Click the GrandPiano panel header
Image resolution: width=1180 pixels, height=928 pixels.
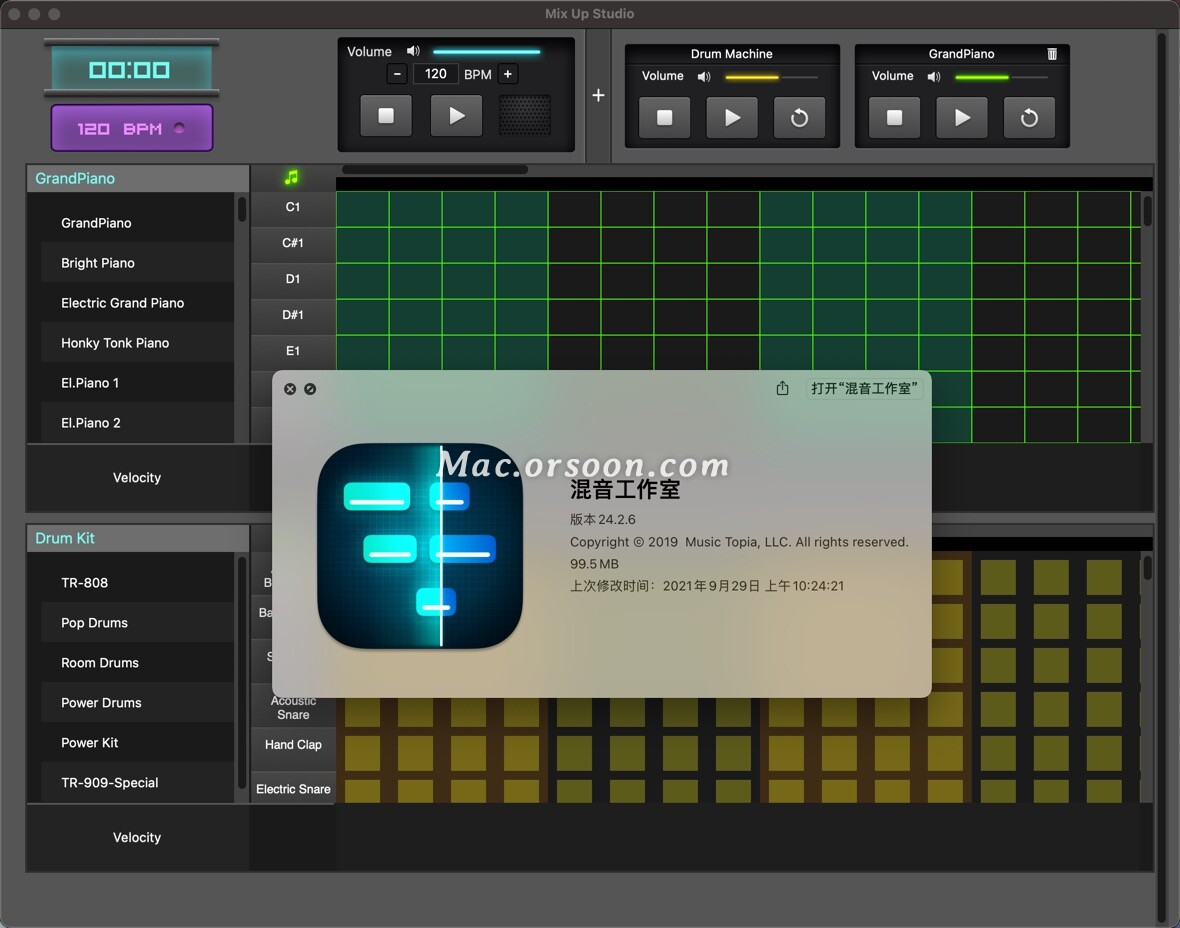[138, 178]
